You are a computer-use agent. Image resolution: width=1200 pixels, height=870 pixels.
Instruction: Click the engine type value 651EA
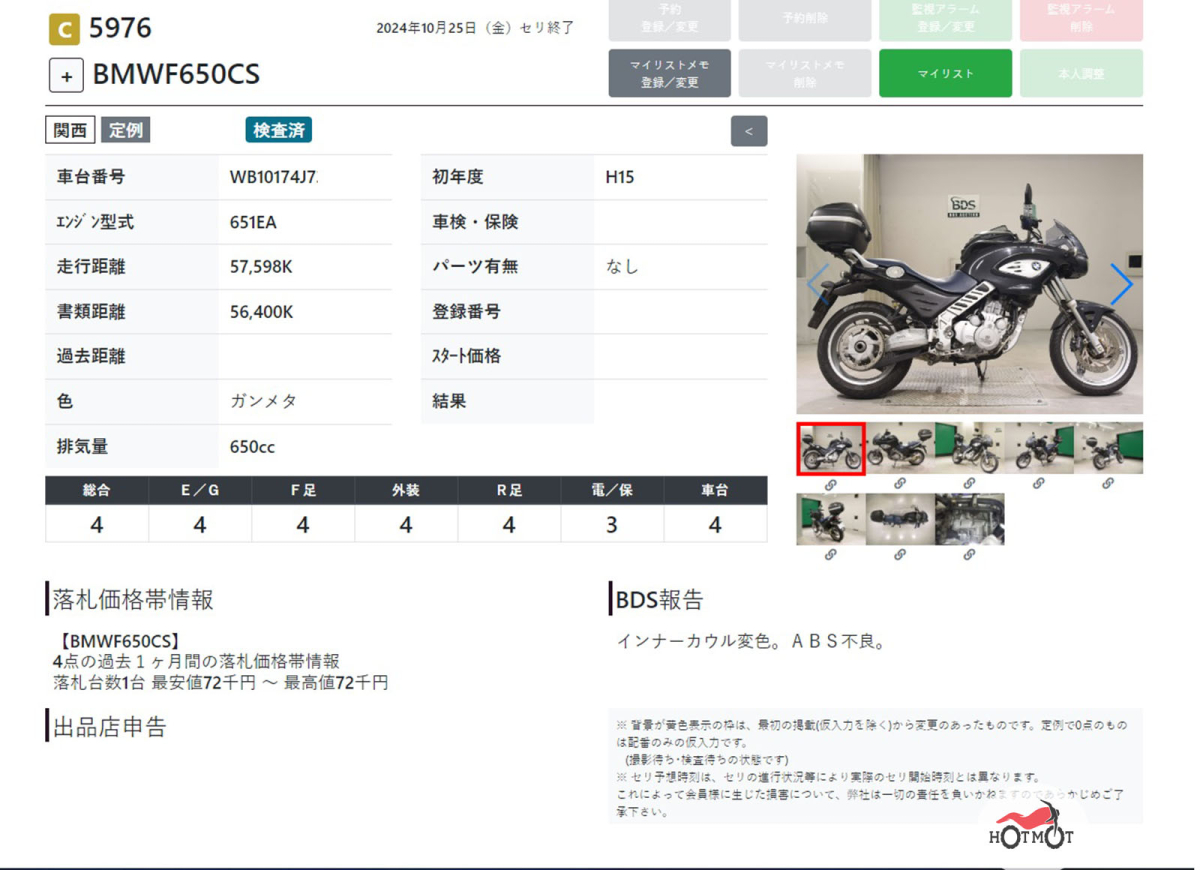[253, 222]
